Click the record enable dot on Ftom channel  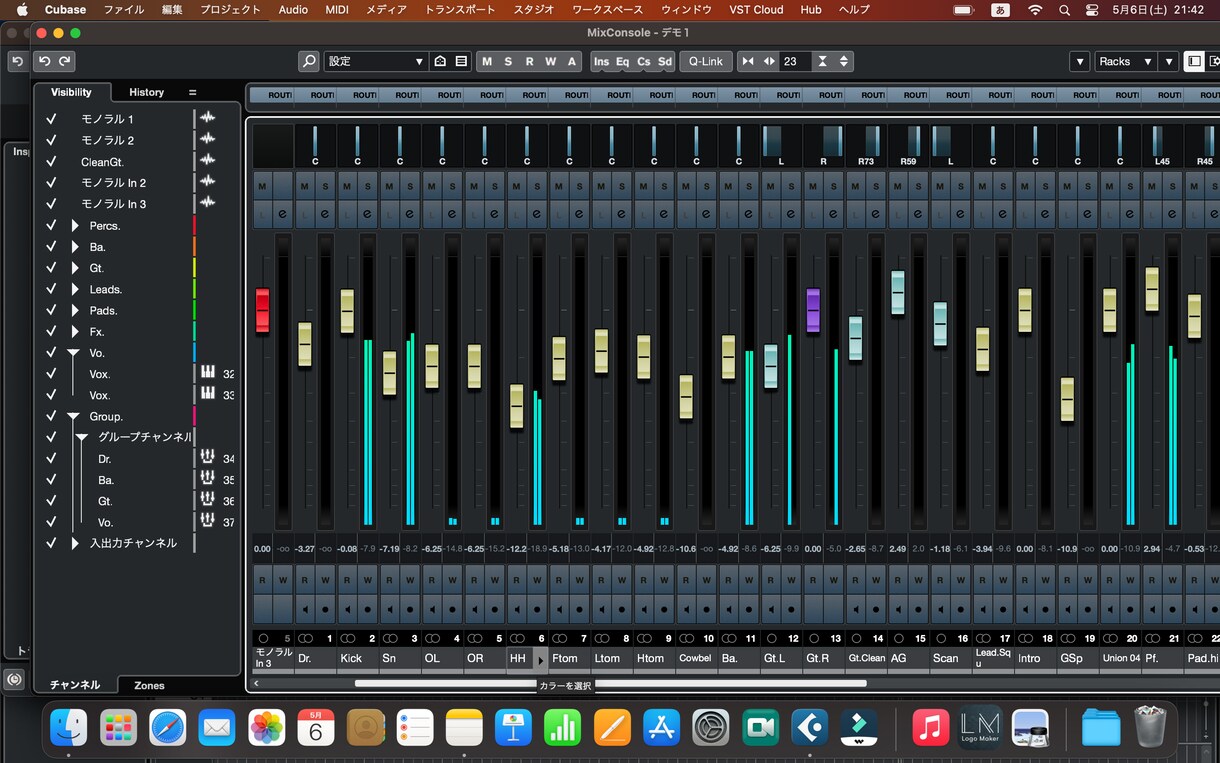click(x=580, y=608)
